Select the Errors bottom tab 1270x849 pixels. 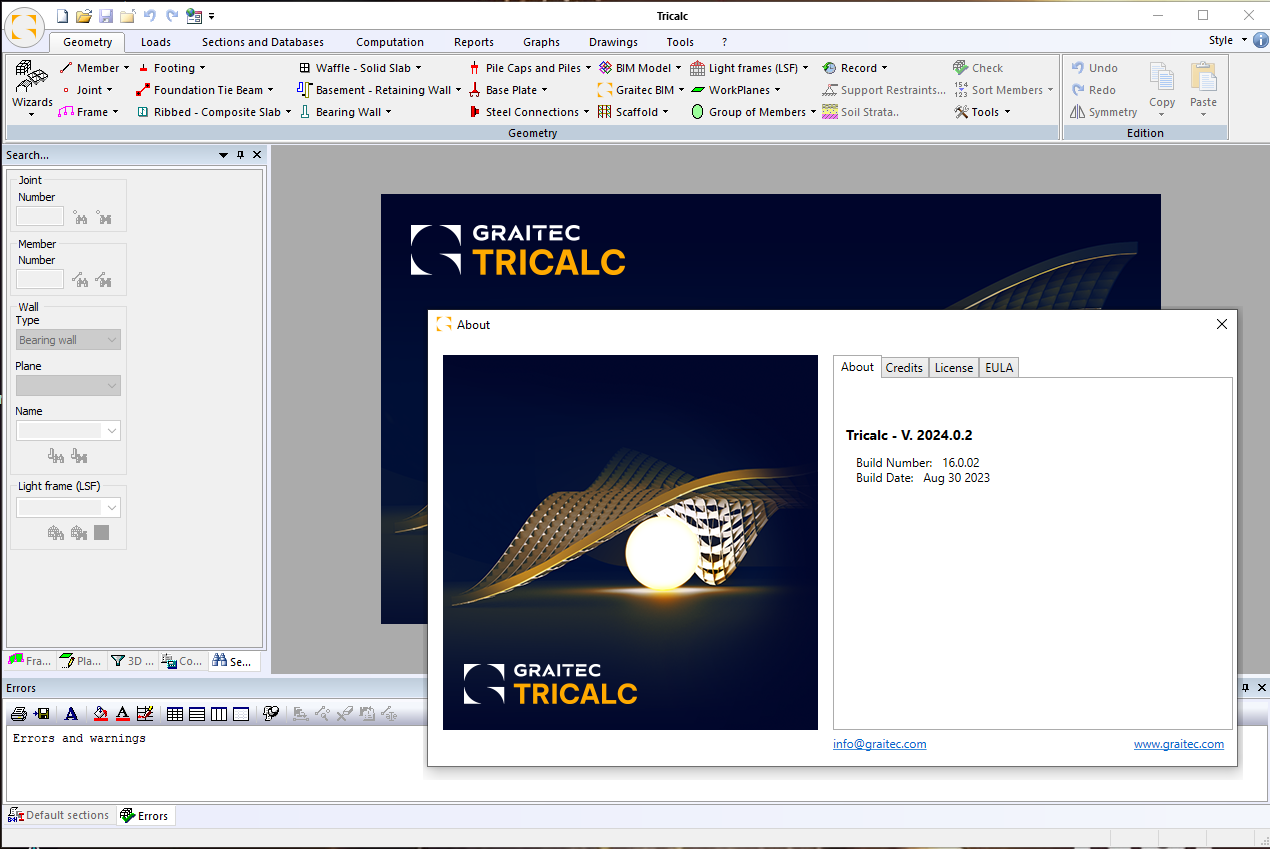point(145,816)
